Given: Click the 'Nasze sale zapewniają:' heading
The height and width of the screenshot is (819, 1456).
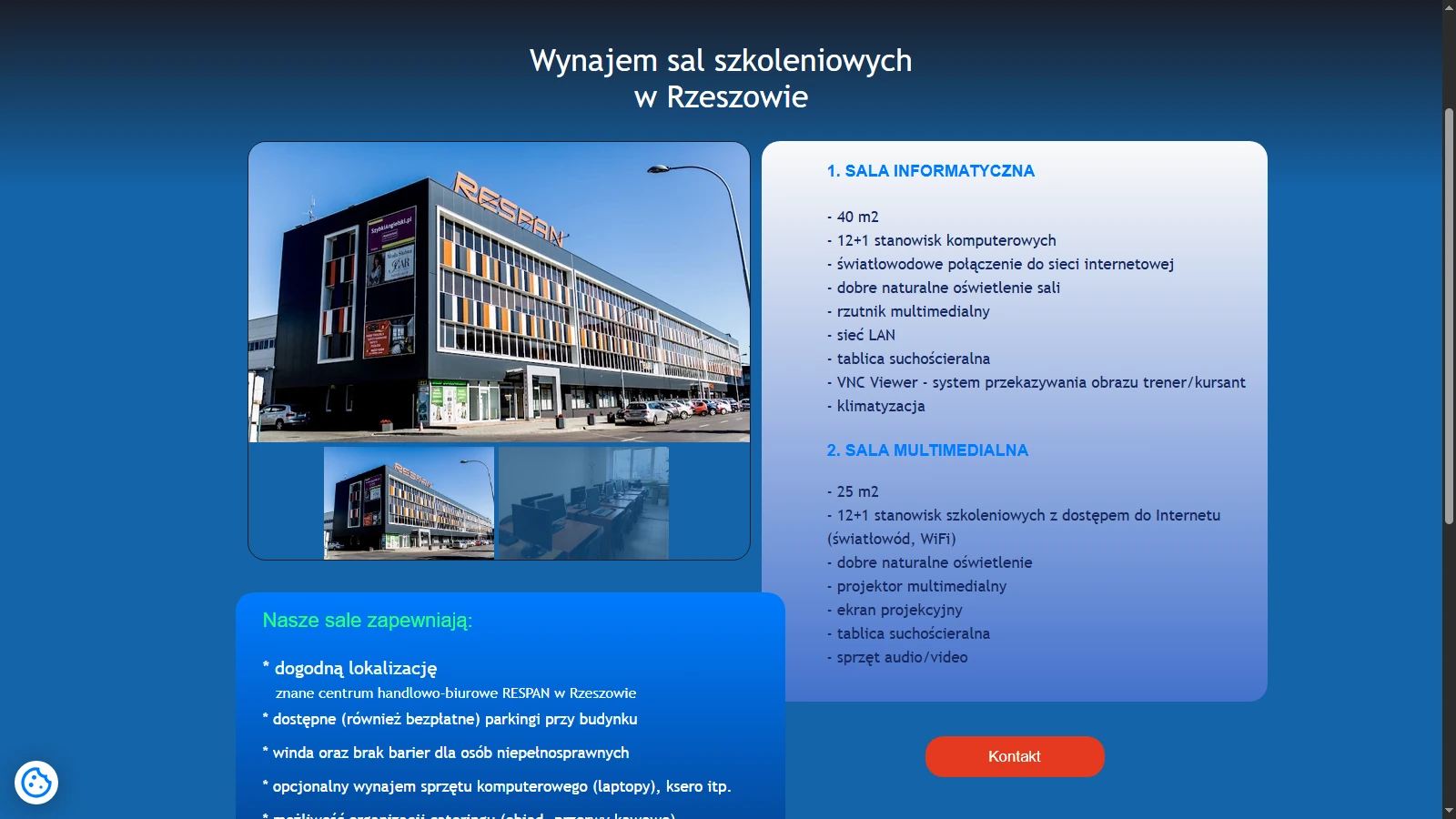Looking at the screenshot, I should point(368,621).
